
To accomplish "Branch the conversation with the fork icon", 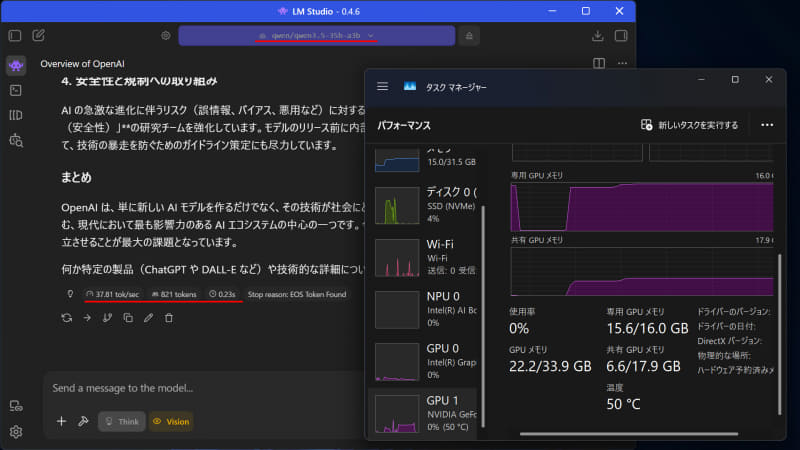I will pos(107,318).
